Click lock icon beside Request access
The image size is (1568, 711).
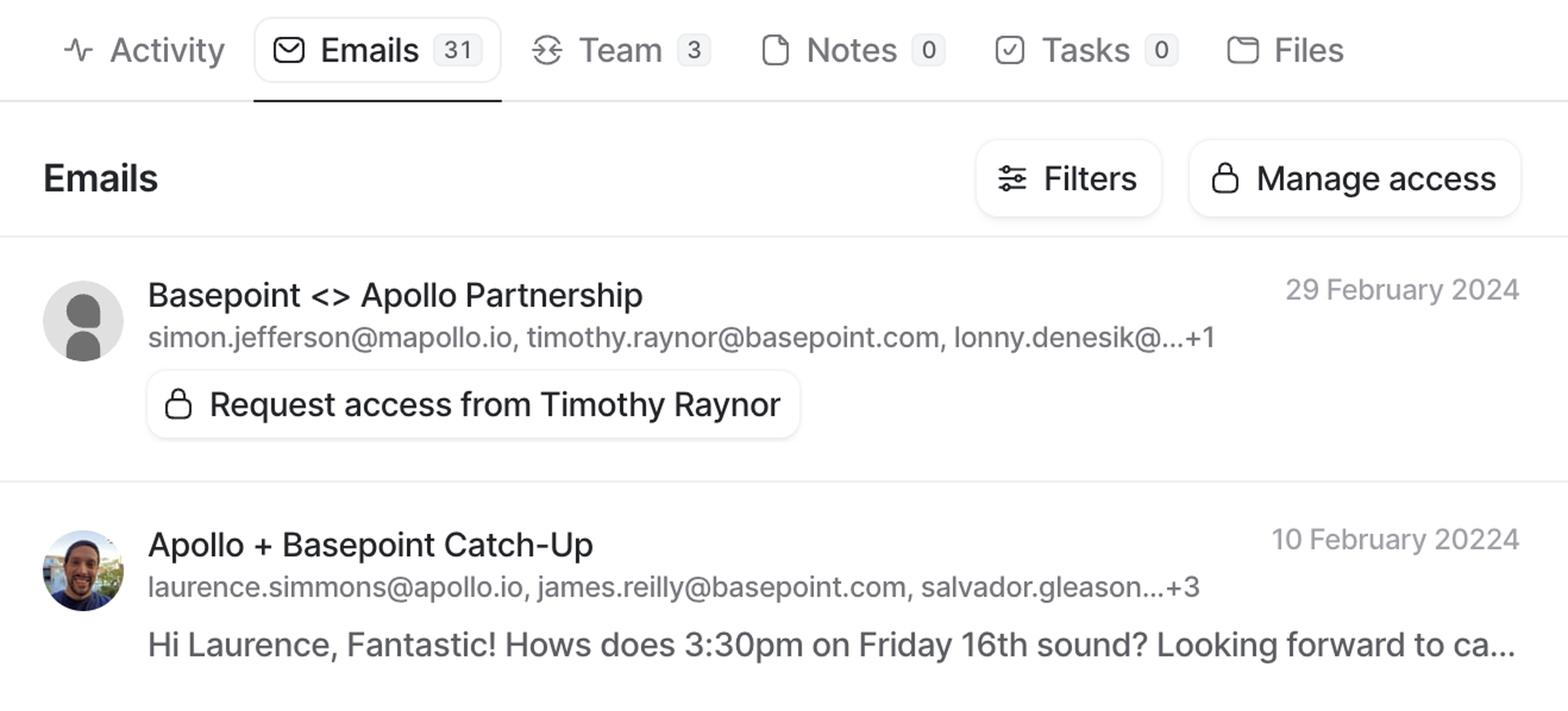178,404
